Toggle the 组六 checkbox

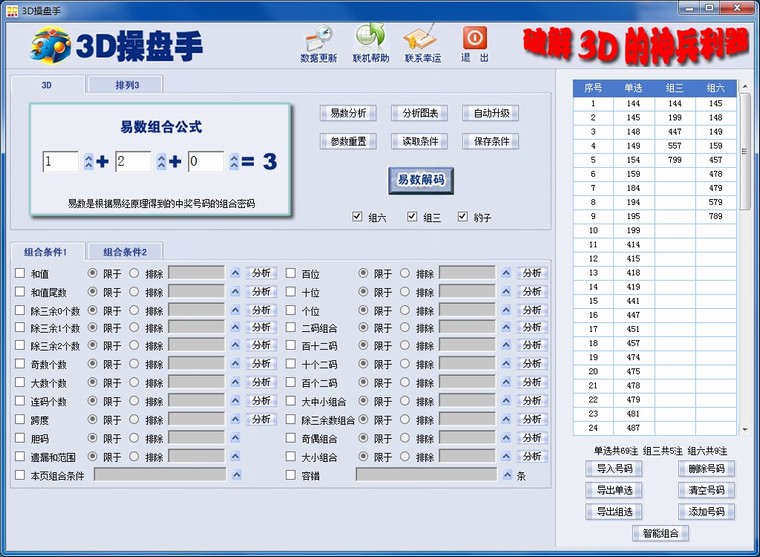pos(358,217)
